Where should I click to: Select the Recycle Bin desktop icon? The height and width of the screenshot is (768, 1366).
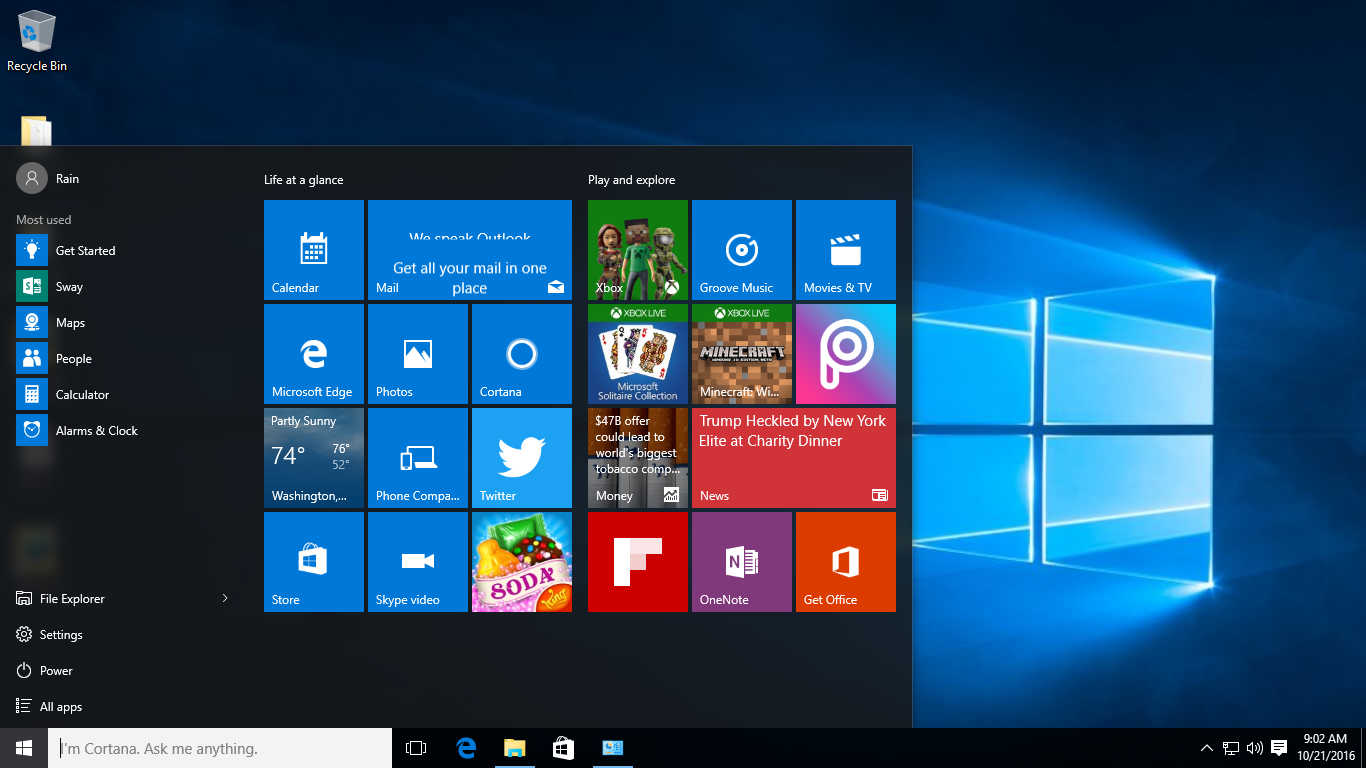tap(37, 42)
